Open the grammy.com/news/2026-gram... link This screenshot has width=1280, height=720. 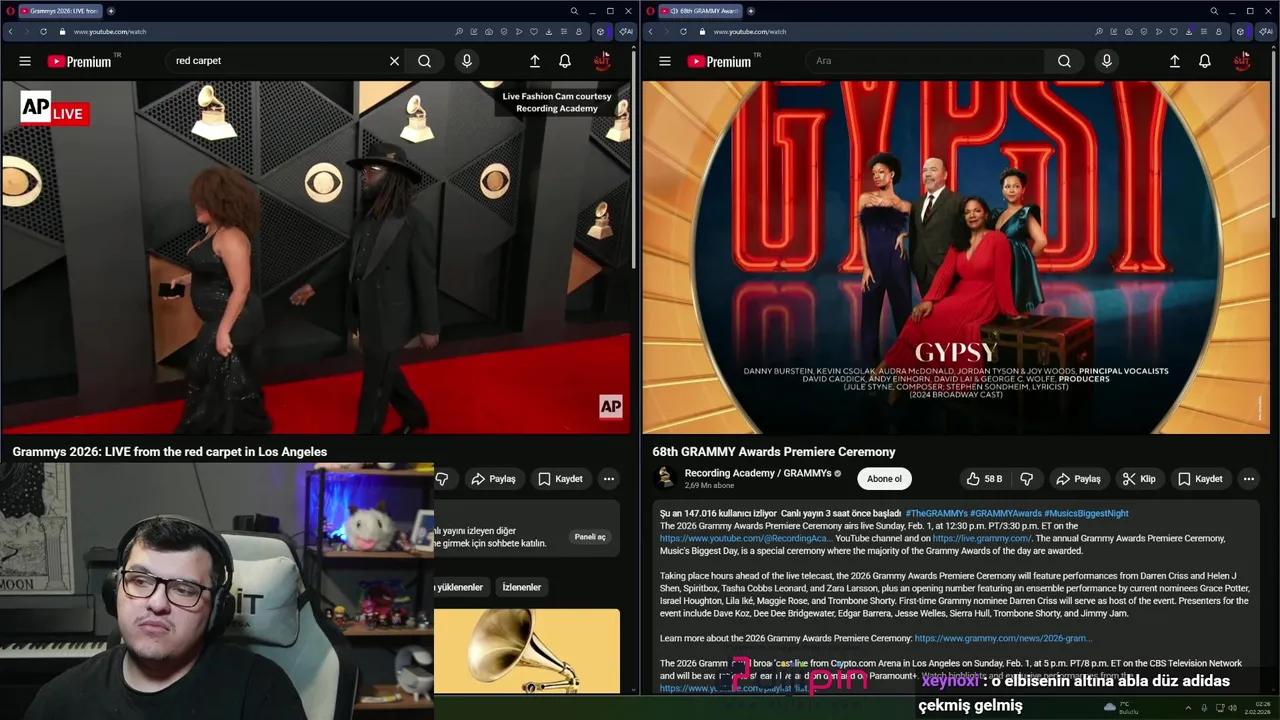coord(1003,638)
